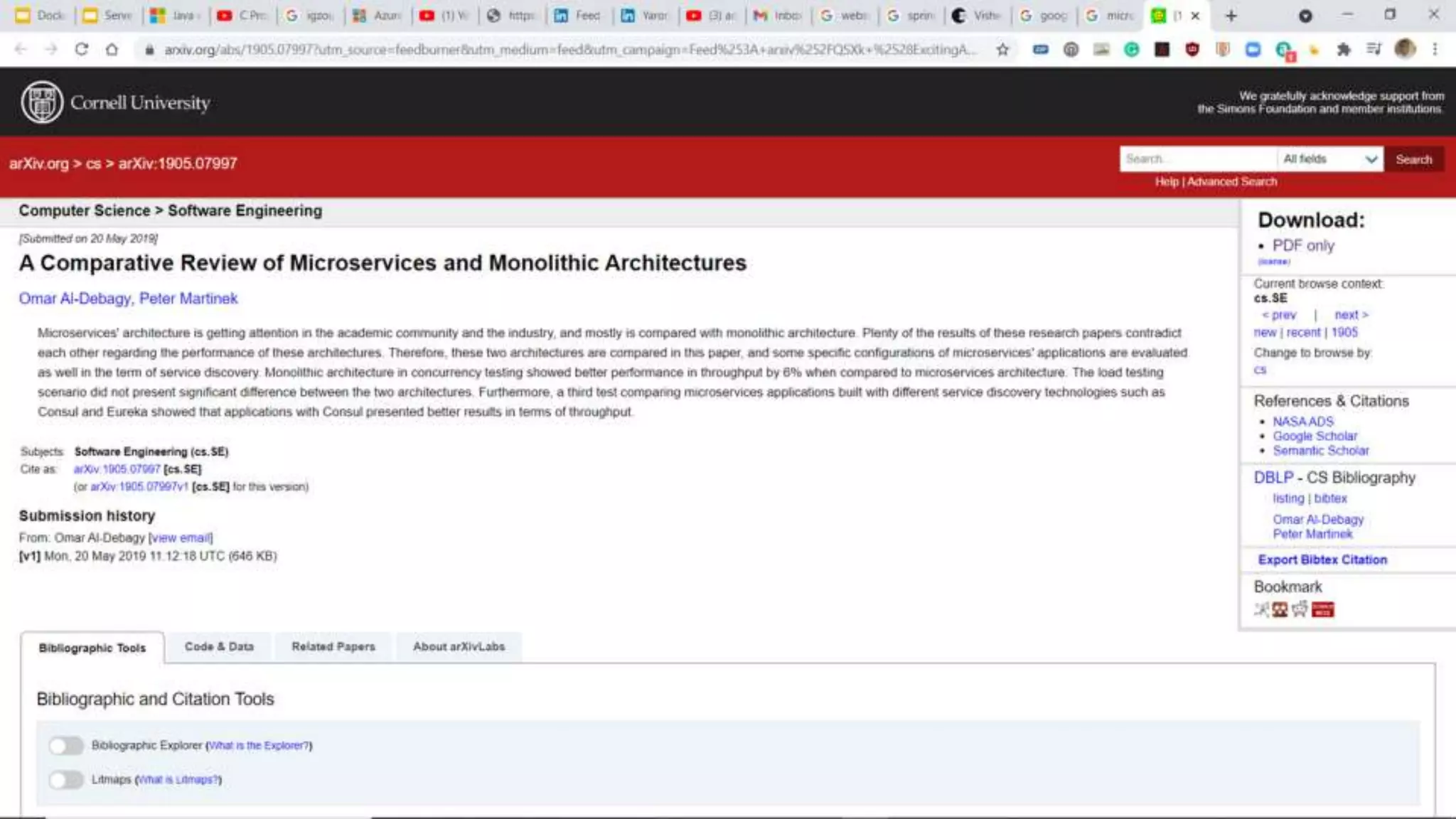Click the Cornell University seal logo
The image size is (1456, 819).
click(42, 102)
